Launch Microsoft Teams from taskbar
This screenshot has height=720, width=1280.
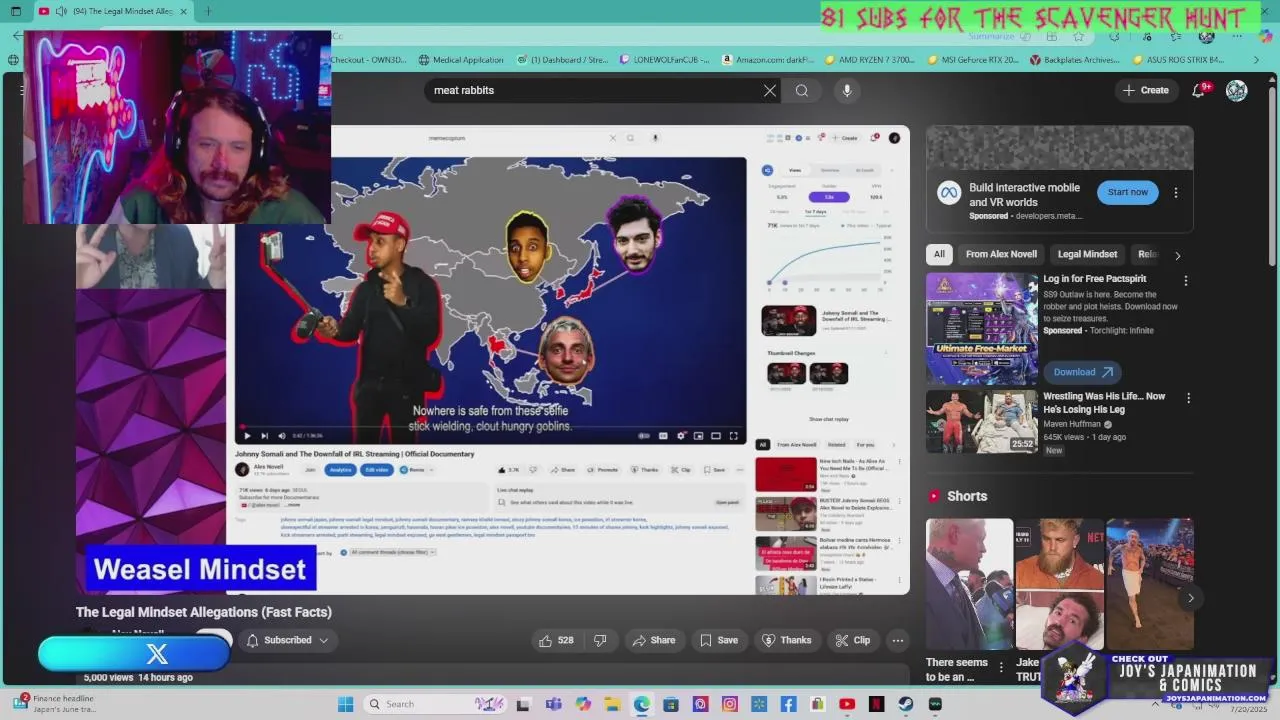[553, 704]
